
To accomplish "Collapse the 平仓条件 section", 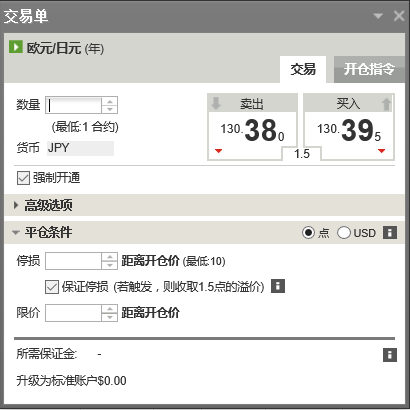I will (x=16, y=232).
